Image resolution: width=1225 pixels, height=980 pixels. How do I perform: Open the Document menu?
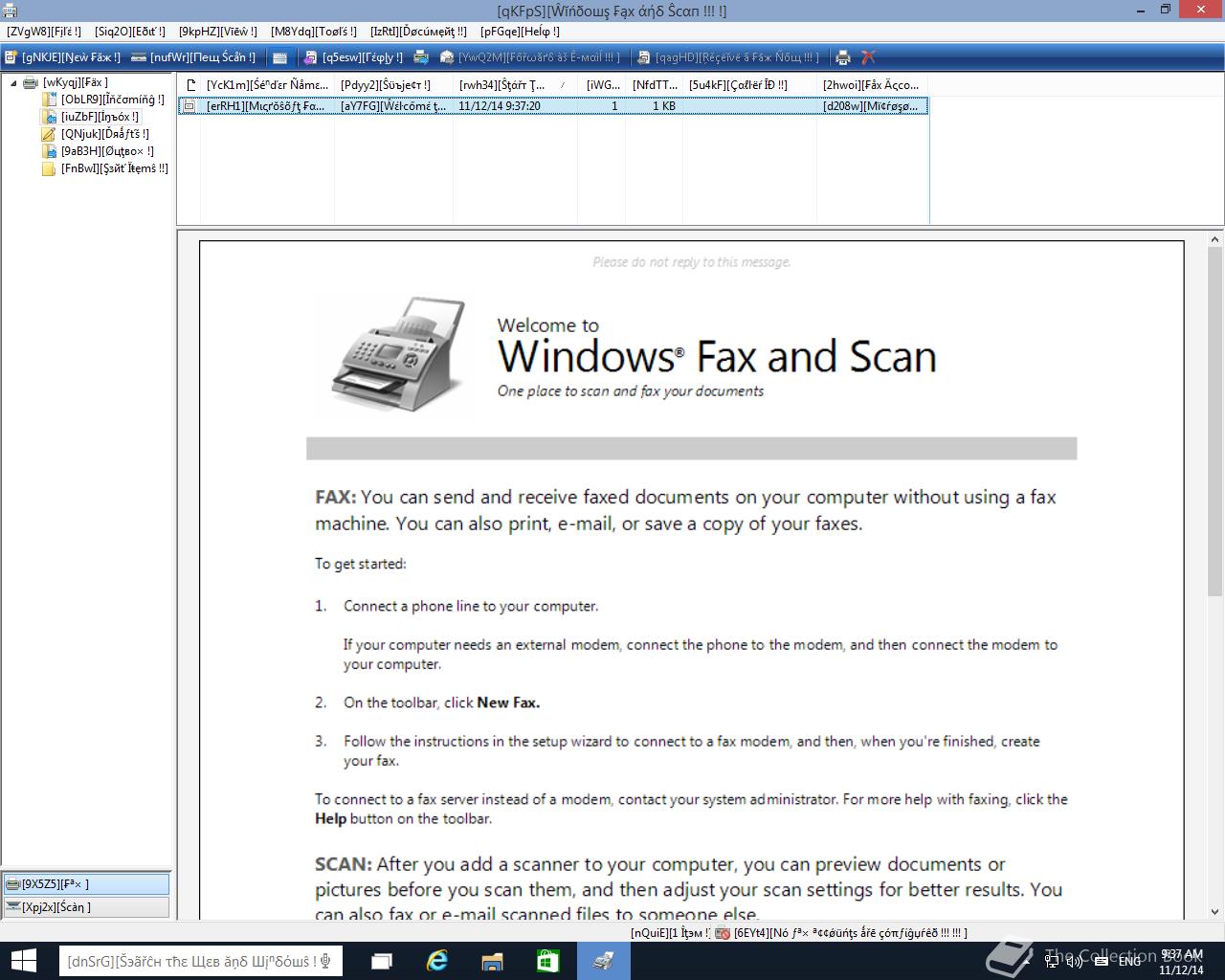(419, 32)
